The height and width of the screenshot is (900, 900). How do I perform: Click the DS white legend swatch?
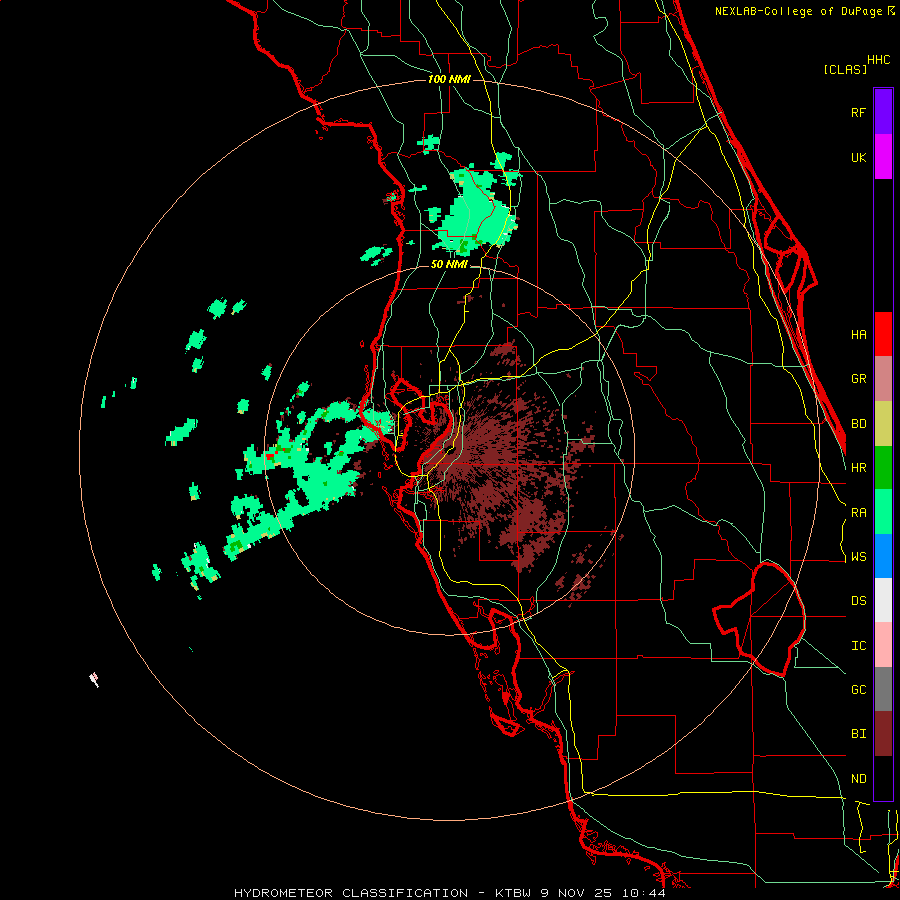(x=883, y=600)
